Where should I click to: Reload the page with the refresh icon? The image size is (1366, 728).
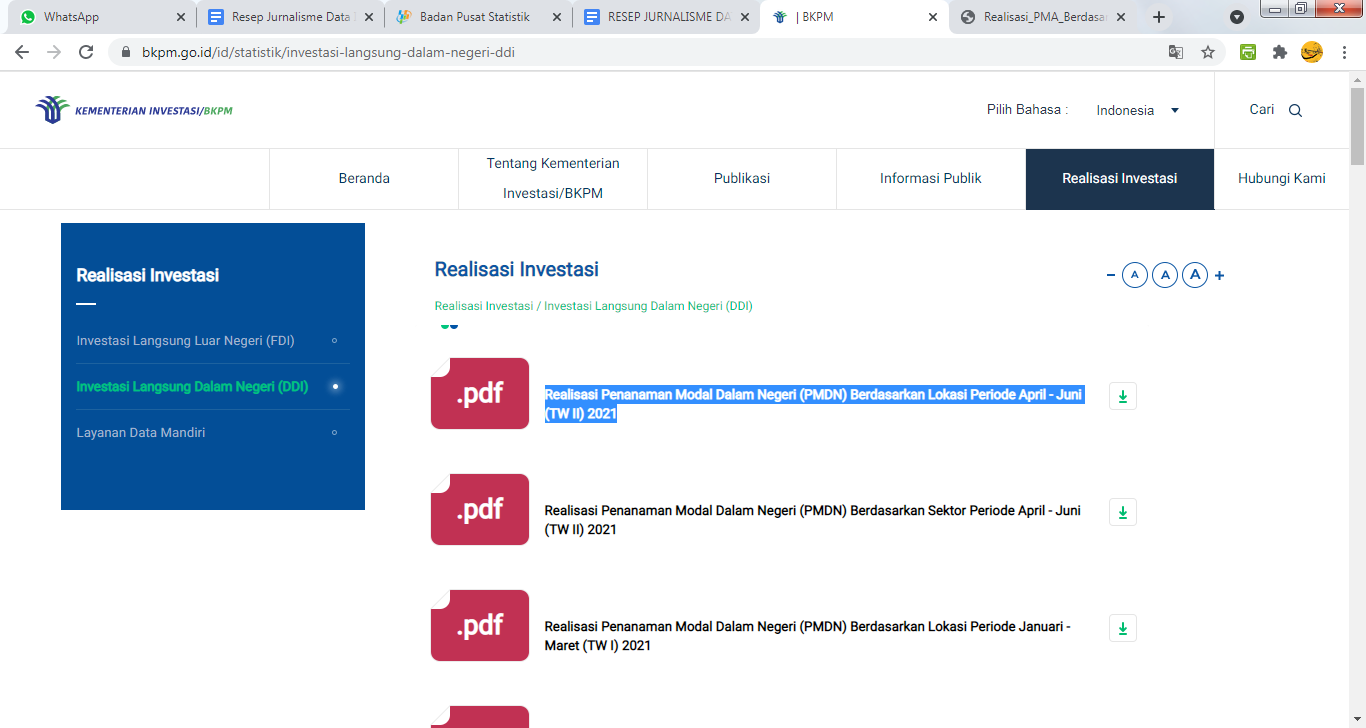(86, 52)
